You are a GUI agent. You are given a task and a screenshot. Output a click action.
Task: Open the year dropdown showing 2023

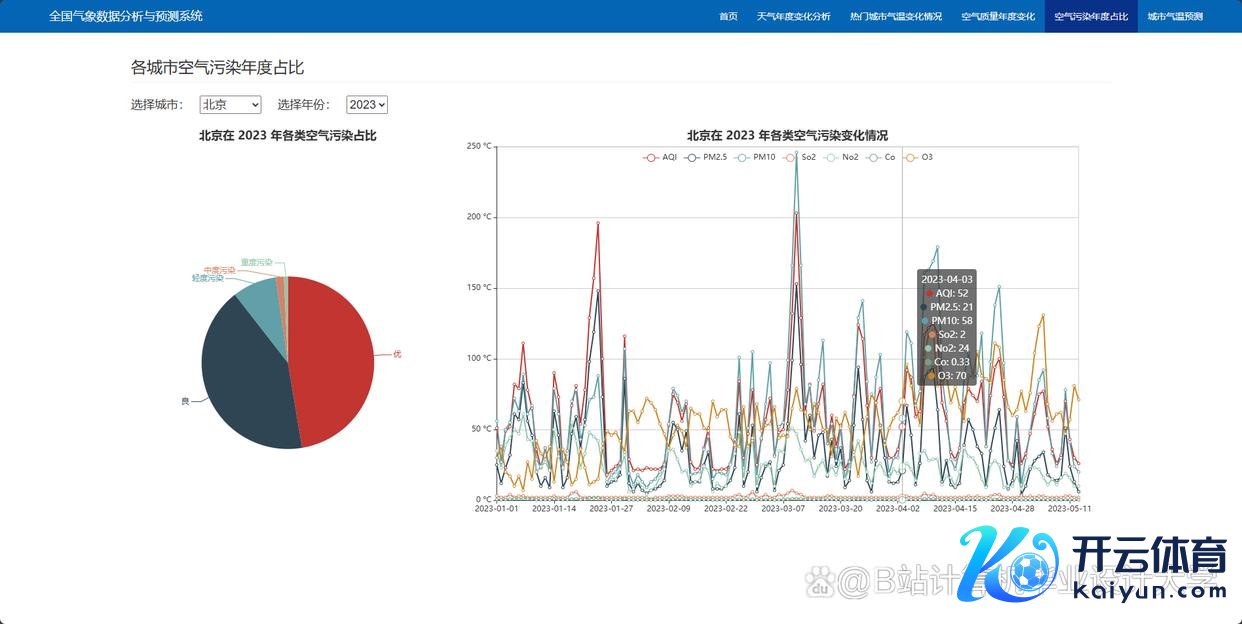pyautogui.click(x=366, y=105)
